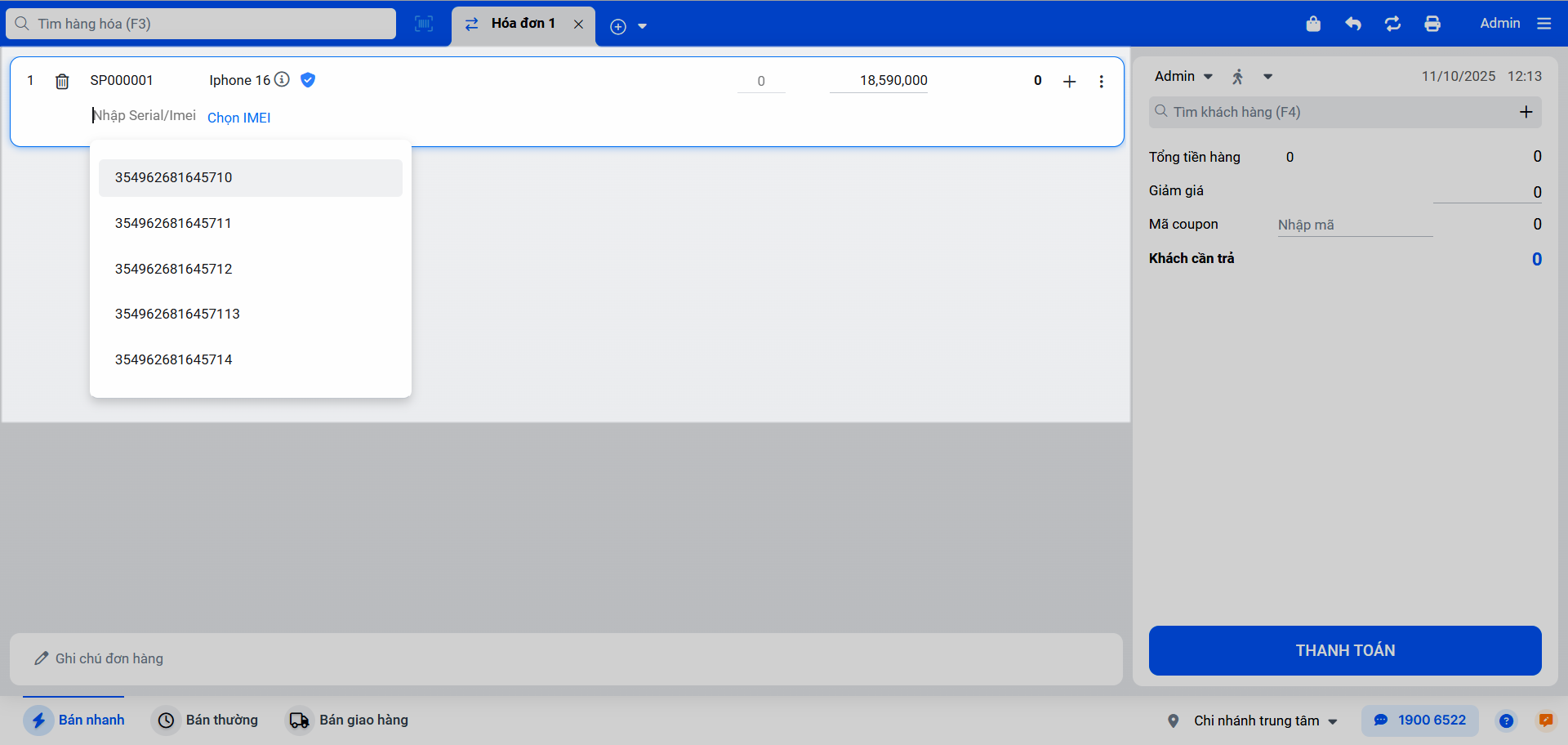Select IMEI 354962681645710 from list
1568x745 pixels.
click(251, 178)
